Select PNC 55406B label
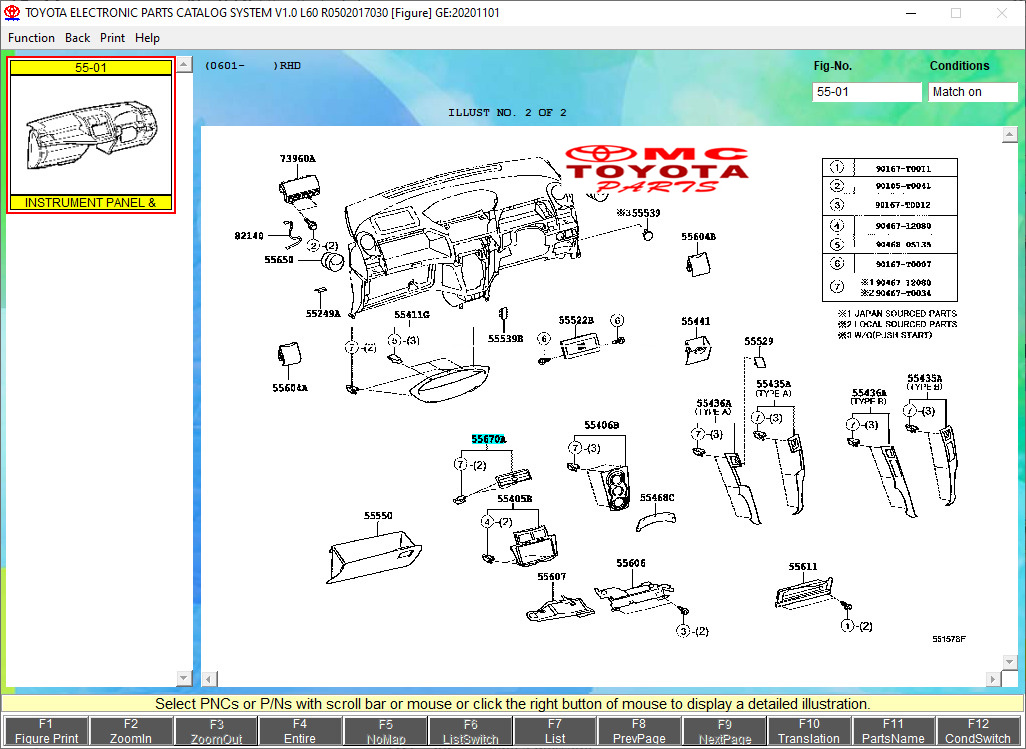 602,425
